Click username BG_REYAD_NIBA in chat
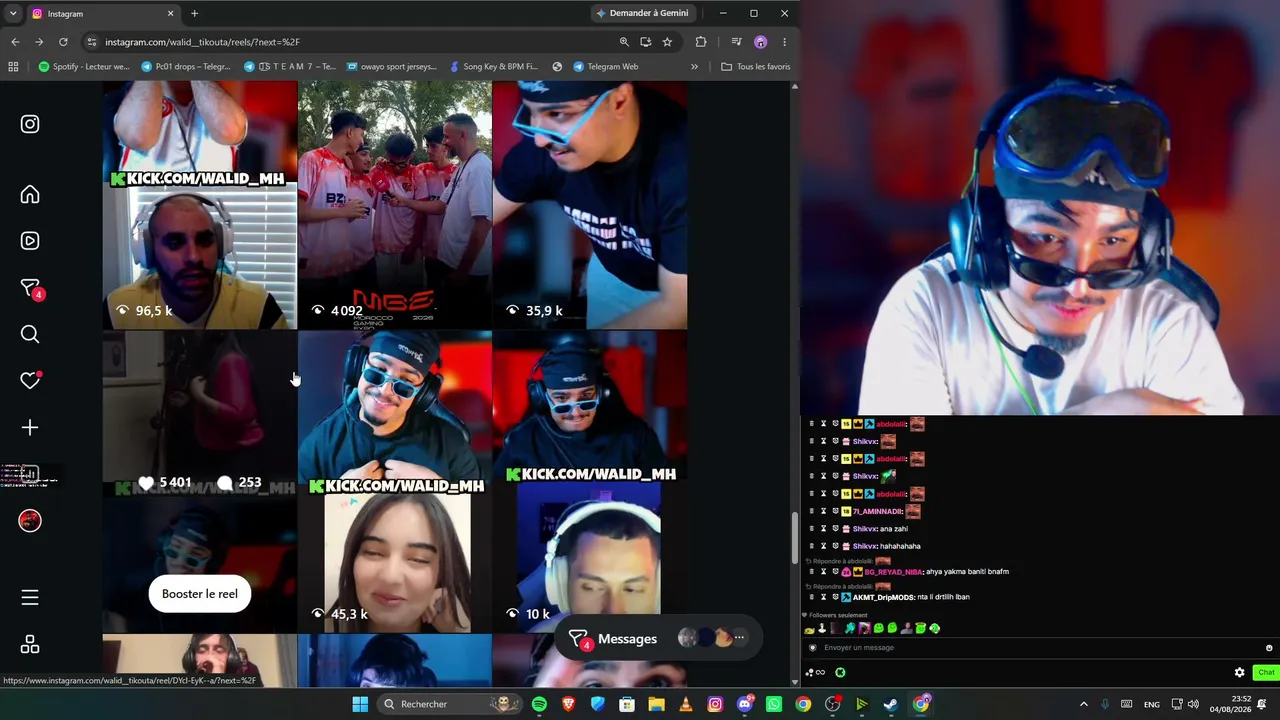The width and height of the screenshot is (1280, 720). click(893, 572)
